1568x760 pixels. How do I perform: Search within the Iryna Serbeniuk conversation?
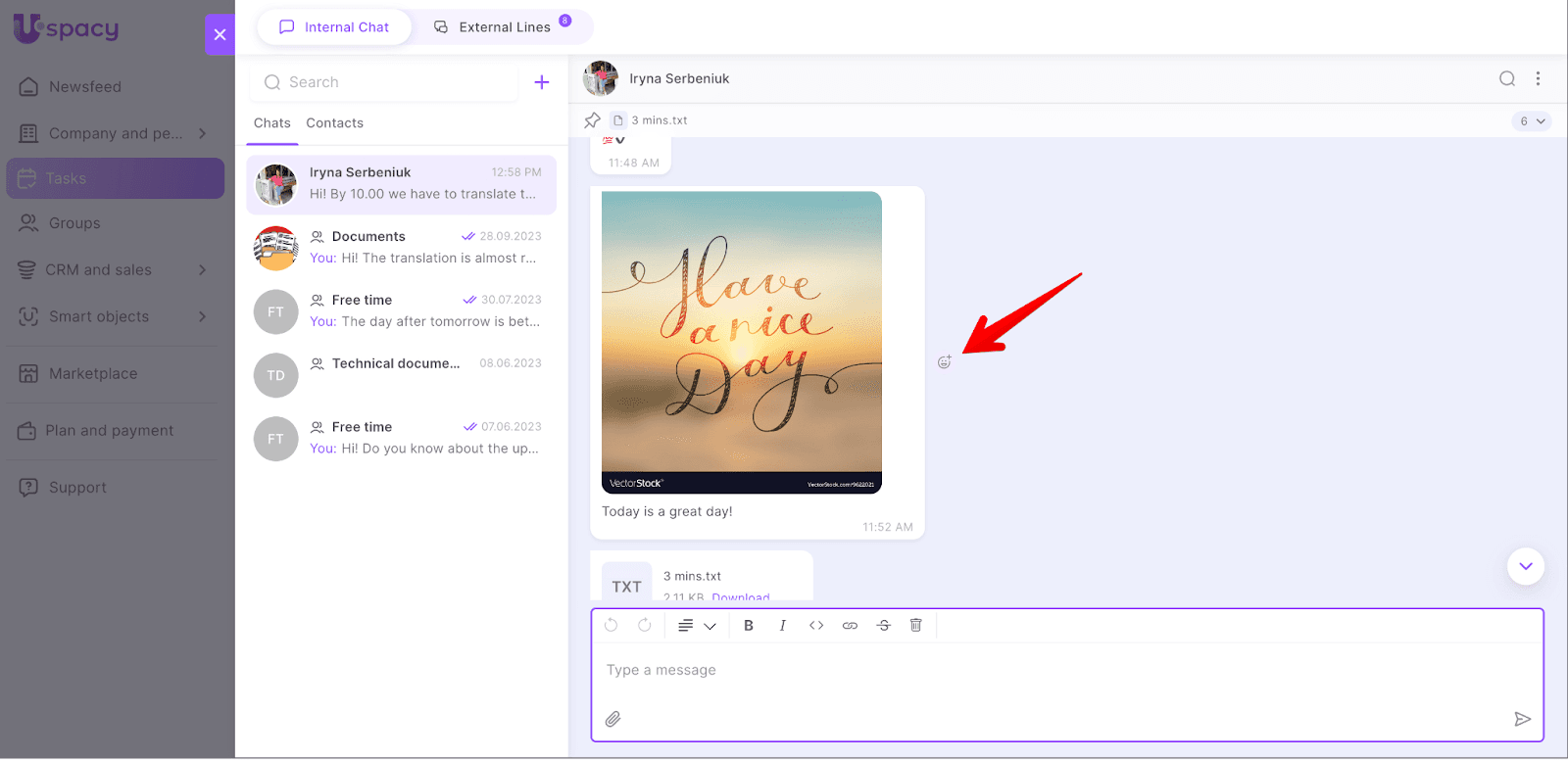pyautogui.click(x=1506, y=79)
